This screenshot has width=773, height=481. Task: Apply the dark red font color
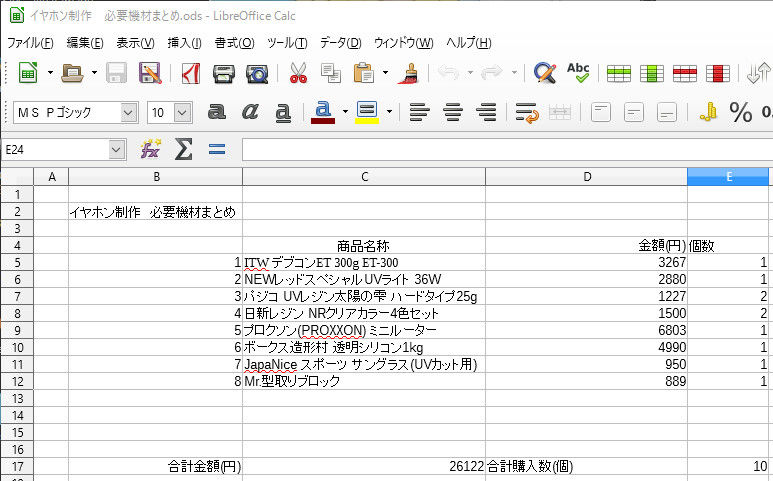(323, 112)
